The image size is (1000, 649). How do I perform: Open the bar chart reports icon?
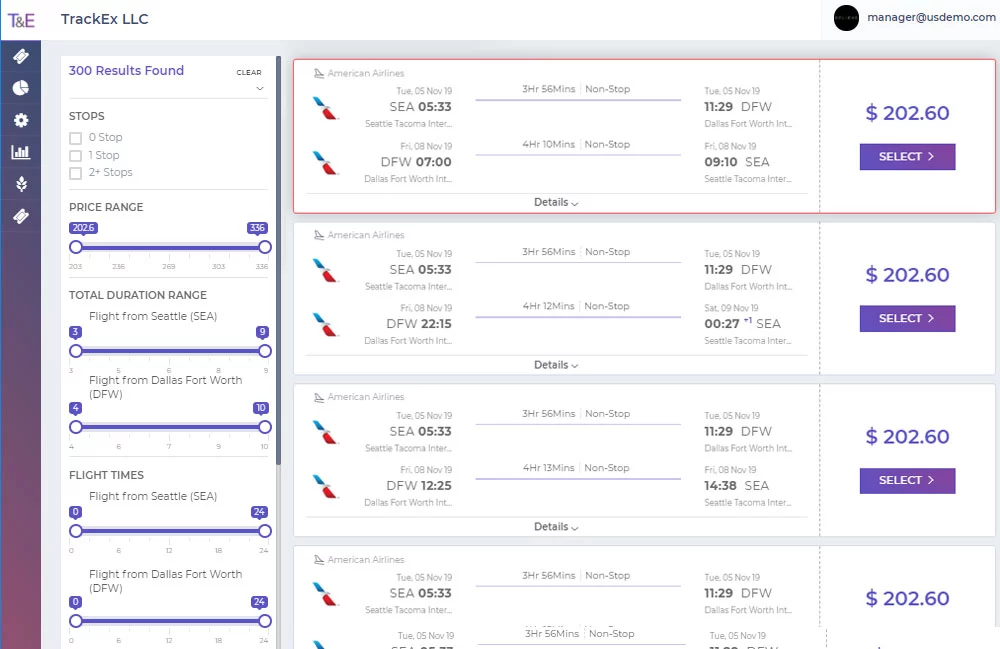(x=20, y=152)
